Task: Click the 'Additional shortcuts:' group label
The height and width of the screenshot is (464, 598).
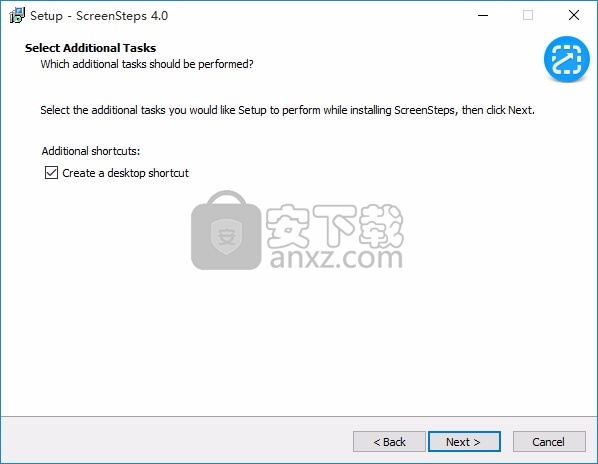Action: [91, 151]
